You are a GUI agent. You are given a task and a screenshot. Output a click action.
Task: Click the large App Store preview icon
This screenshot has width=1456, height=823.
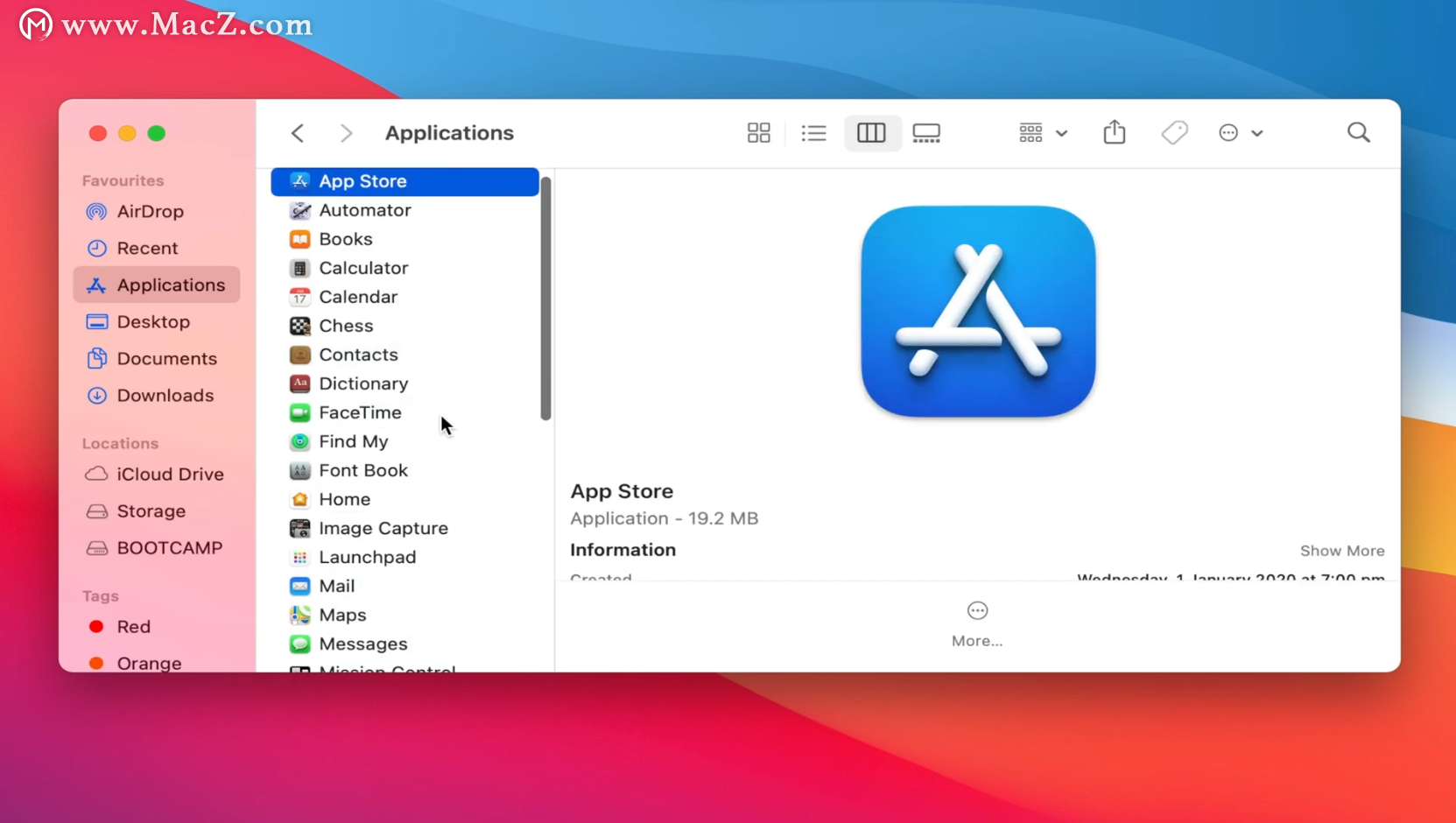coord(978,312)
